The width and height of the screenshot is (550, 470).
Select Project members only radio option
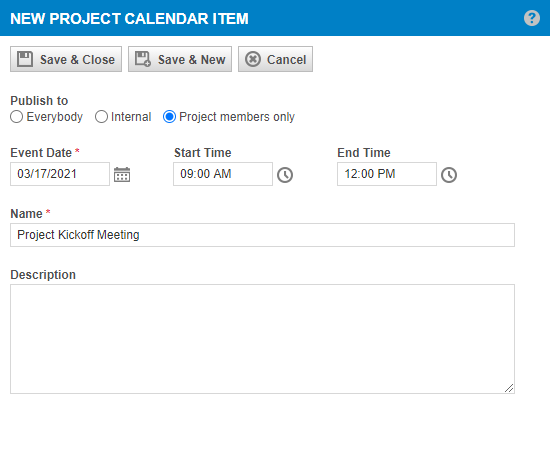(x=169, y=117)
